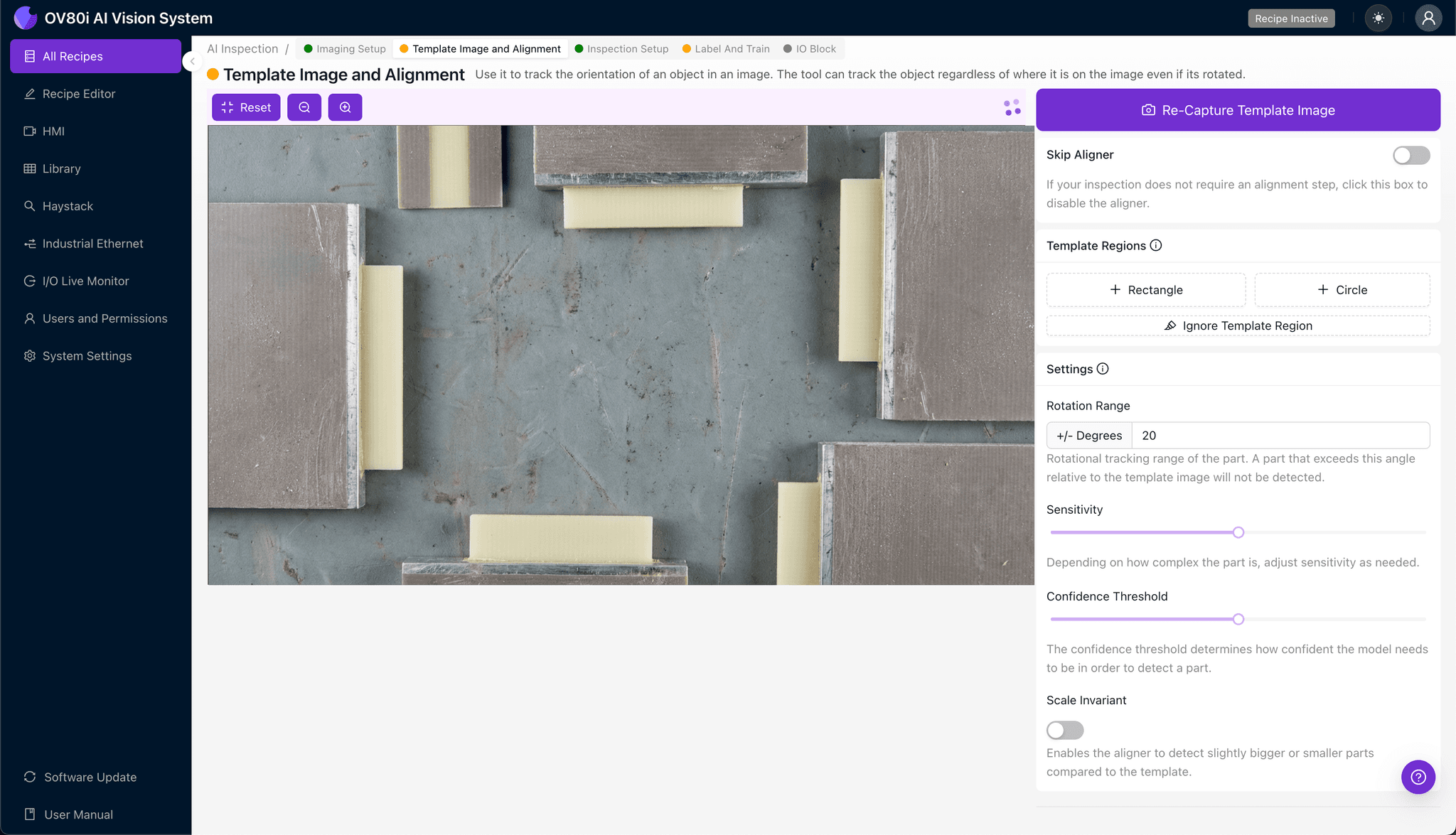Viewport: 1456px width, 835px height.
Task: Open help via the floating question mark button
Action: [x=1418, y=777]
